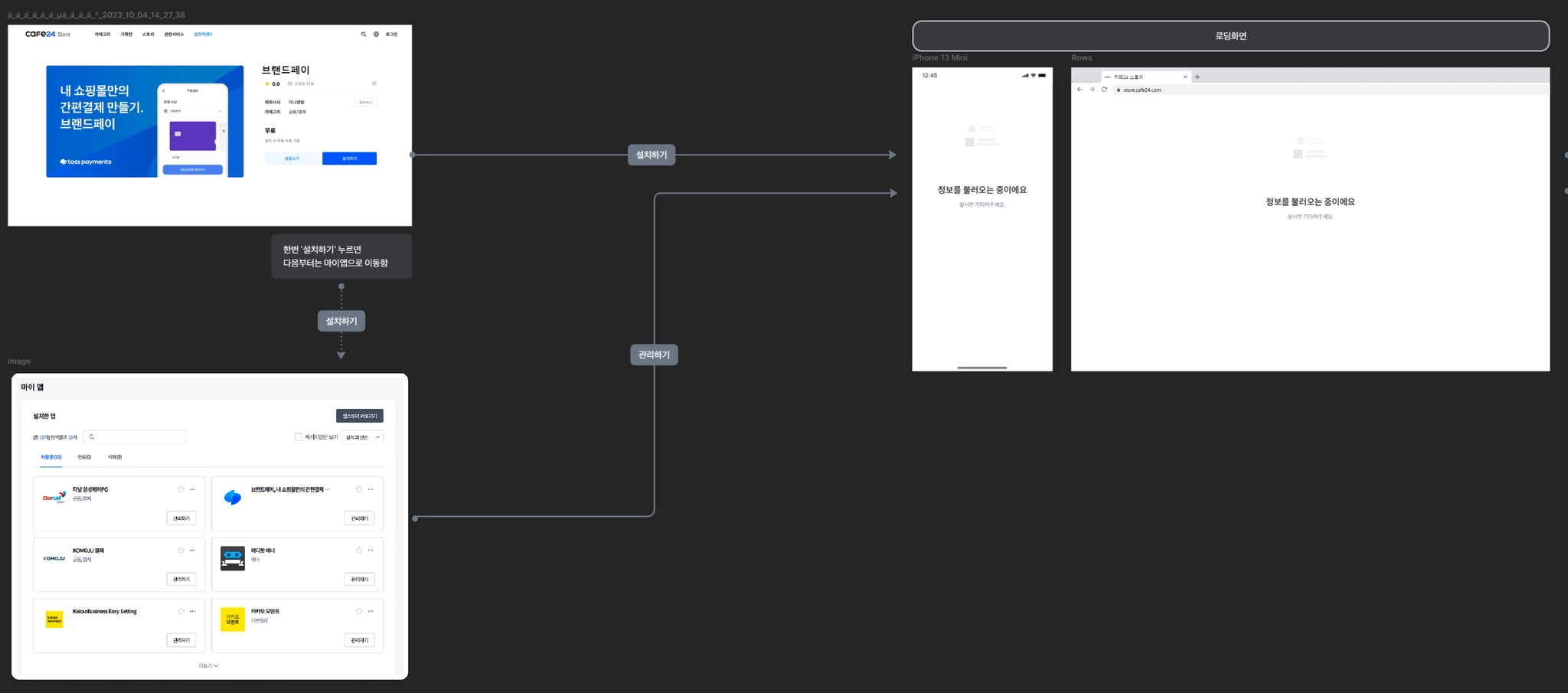The image size is (1568, 693).
Task: Click 관리하기 on the Danal 삼성페이PG card
Action: pos(181,518)
